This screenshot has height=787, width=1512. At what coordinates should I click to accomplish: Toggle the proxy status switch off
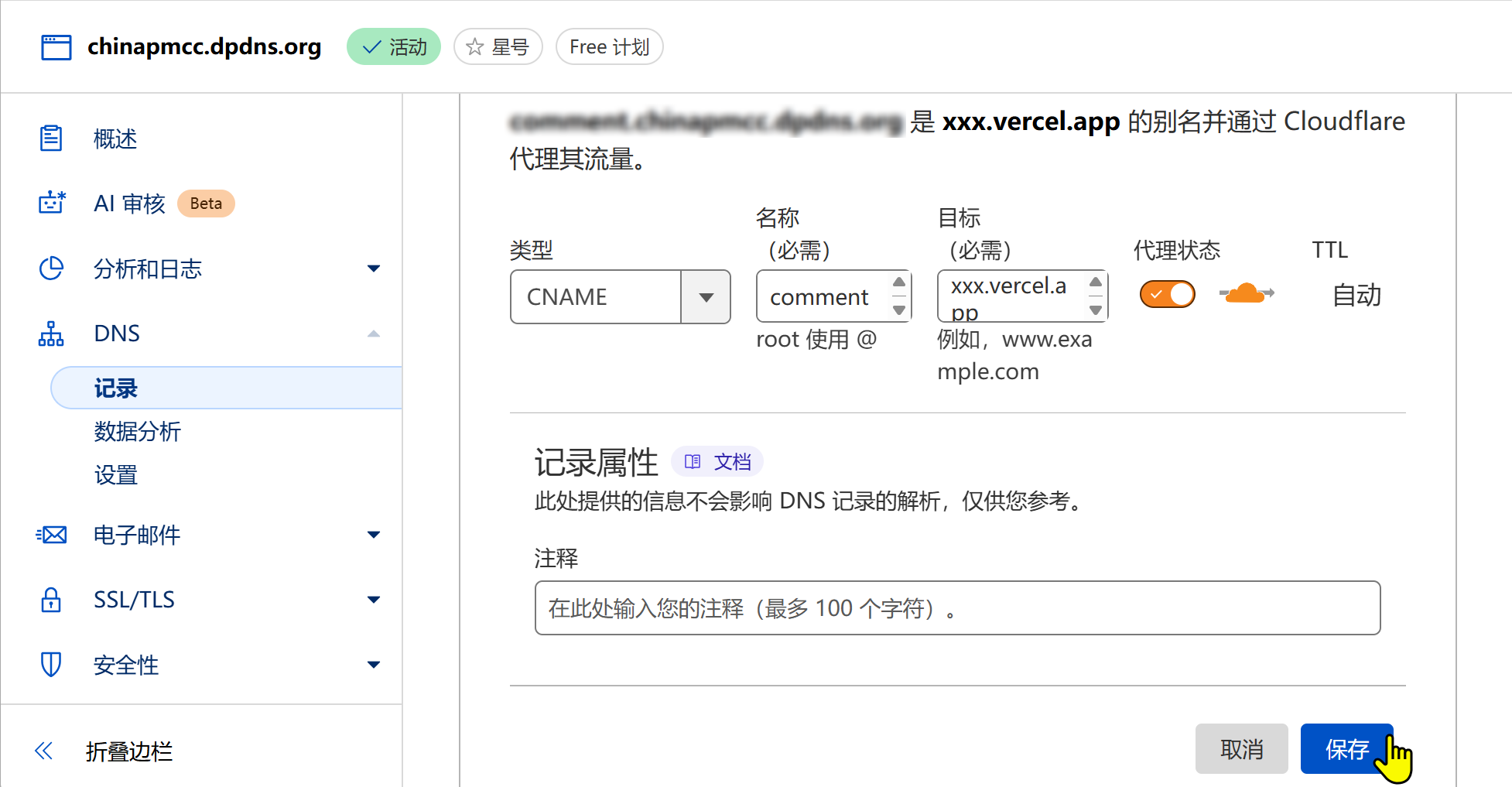coord(1167,294)
